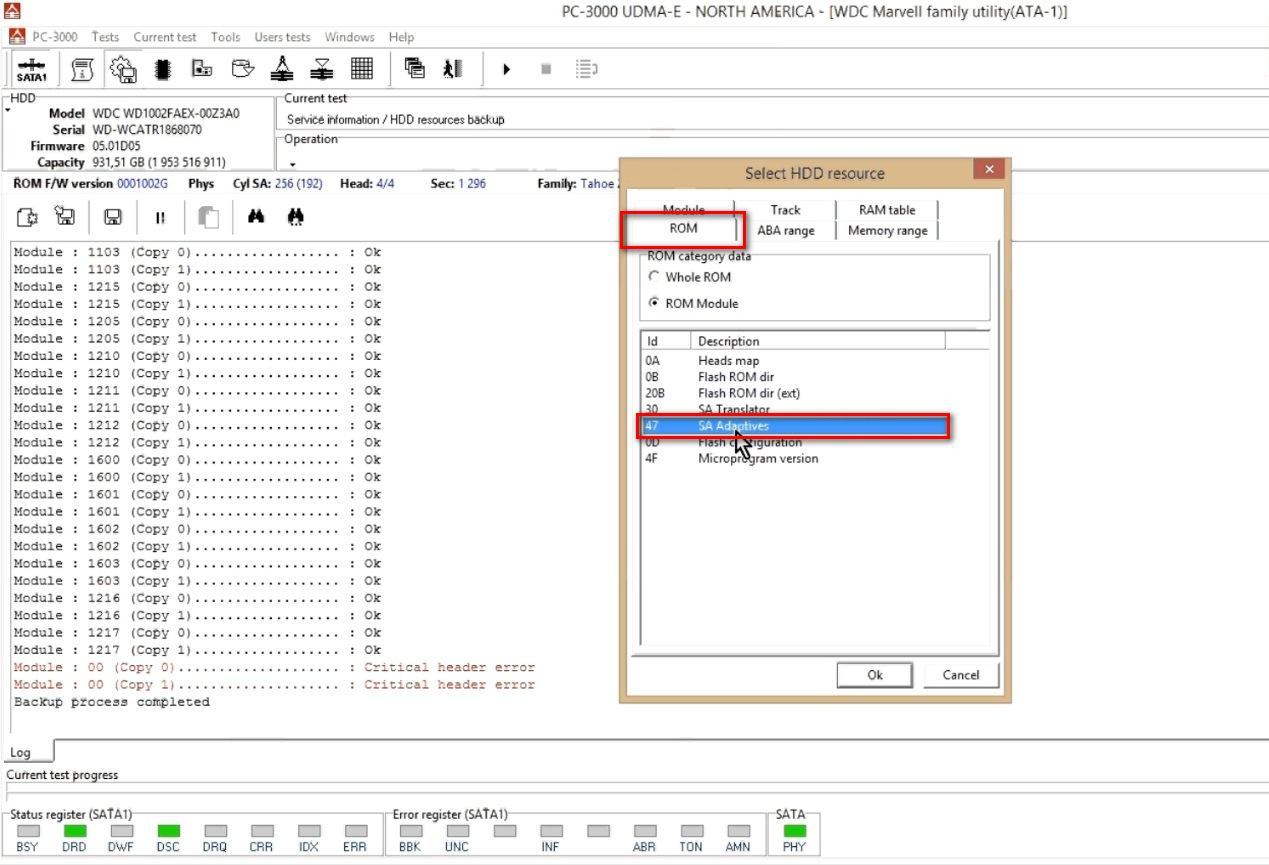Open the Windows menu
Screen dimensions: 1269x865
[x=349, y=37]
